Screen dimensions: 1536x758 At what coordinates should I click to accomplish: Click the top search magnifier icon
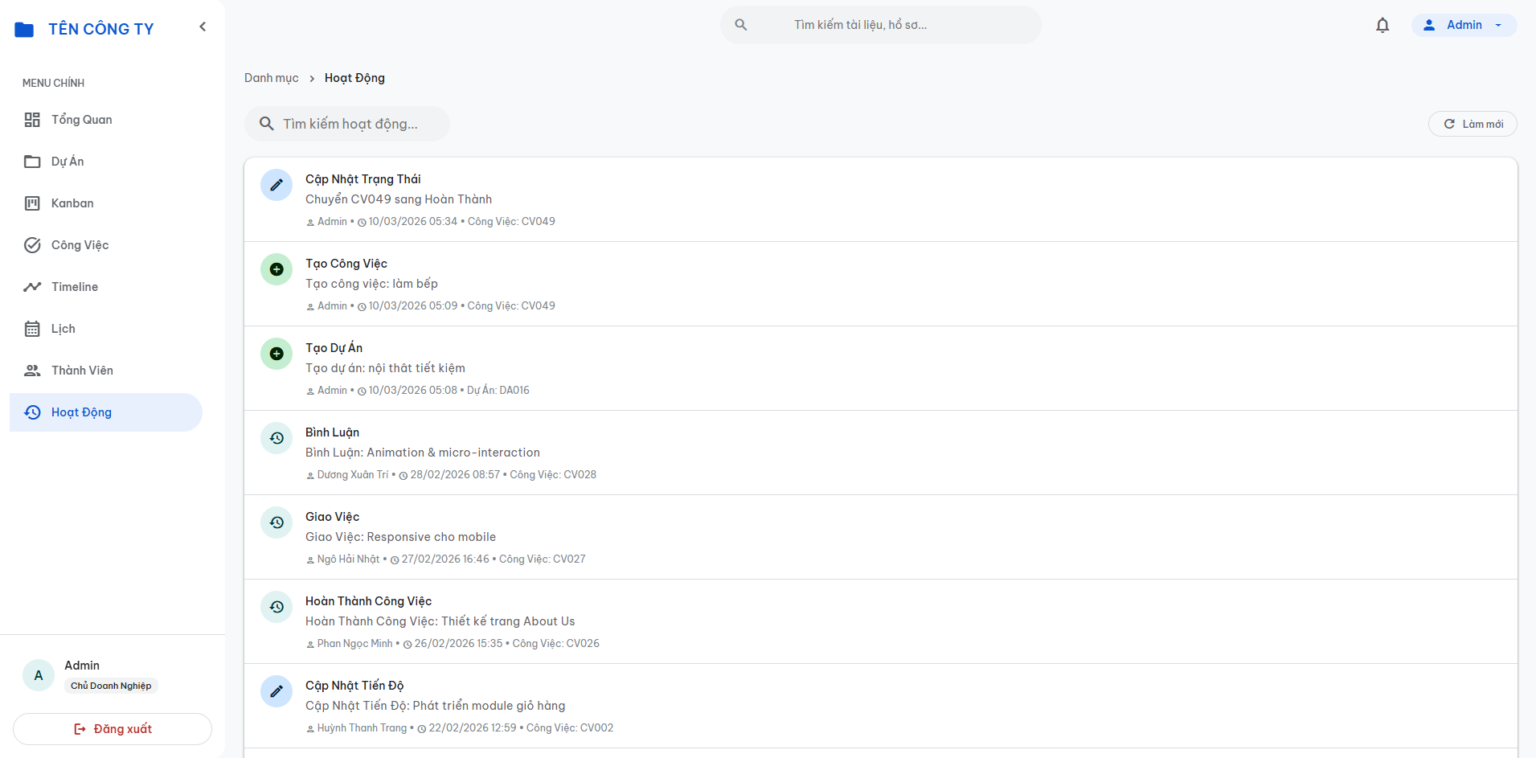tap(741, 25)
